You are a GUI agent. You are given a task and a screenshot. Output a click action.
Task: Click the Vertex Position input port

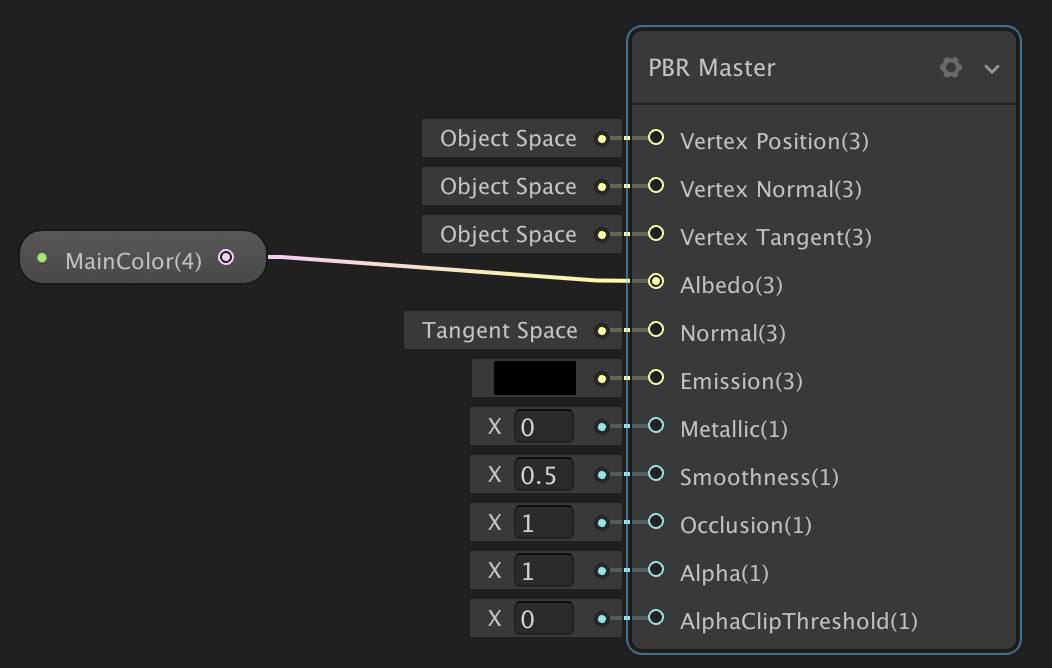pyautogui.click(x=656, y=138)
